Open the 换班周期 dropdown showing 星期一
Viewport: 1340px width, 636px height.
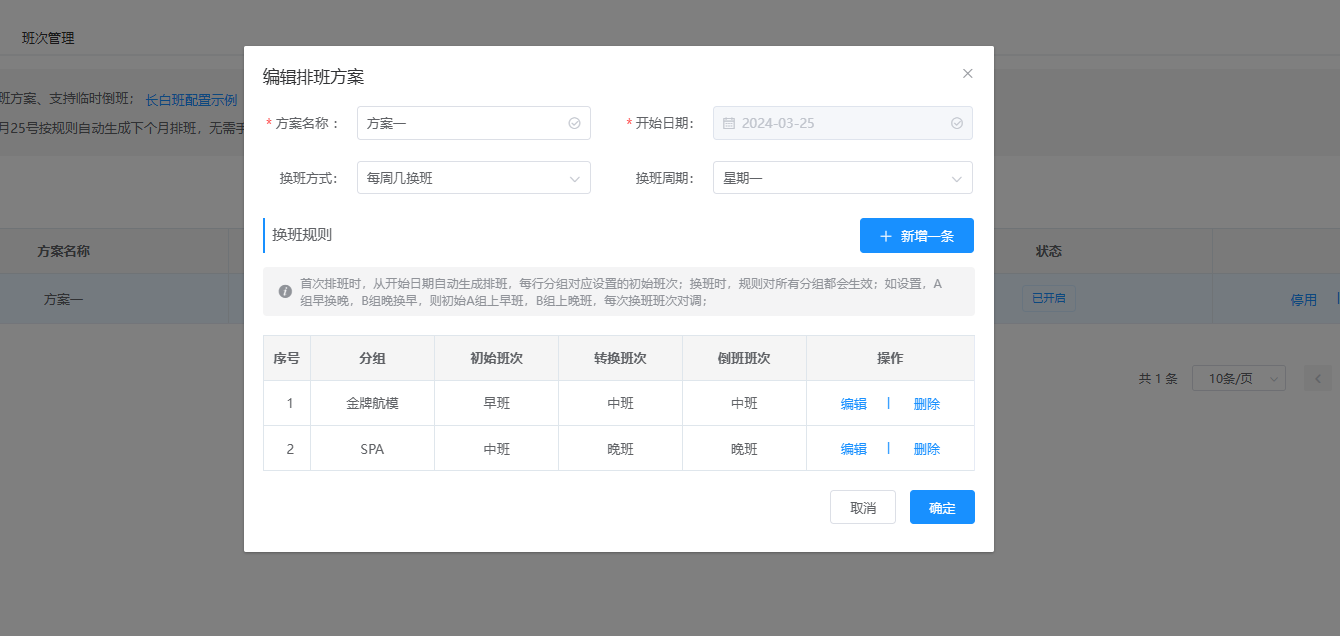[x=843, y=178]
